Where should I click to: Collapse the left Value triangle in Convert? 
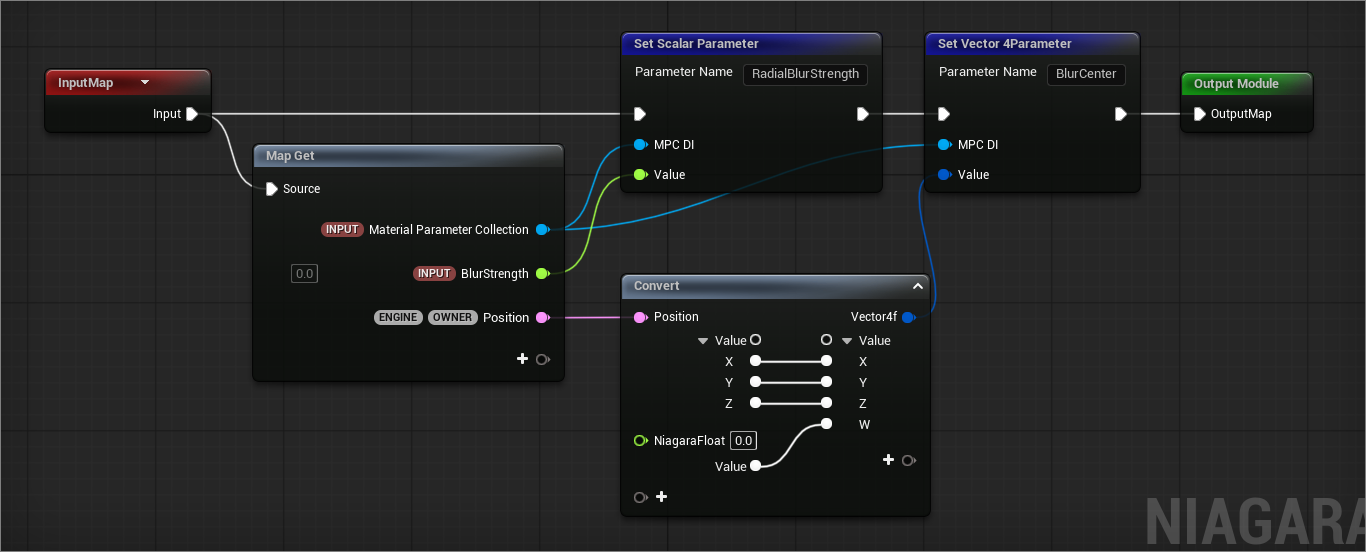coord(703,341)
